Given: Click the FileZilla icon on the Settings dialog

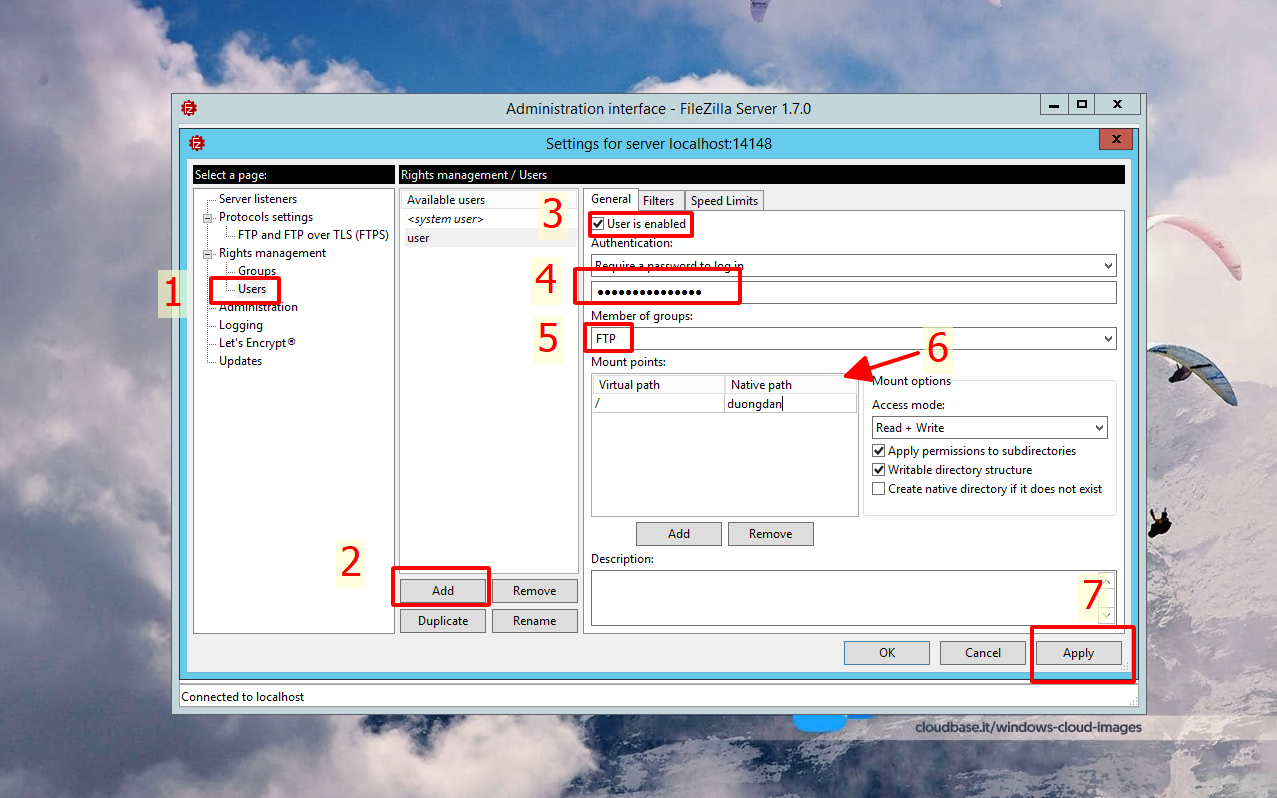Looking at the screenshot, I should point(197,143).
